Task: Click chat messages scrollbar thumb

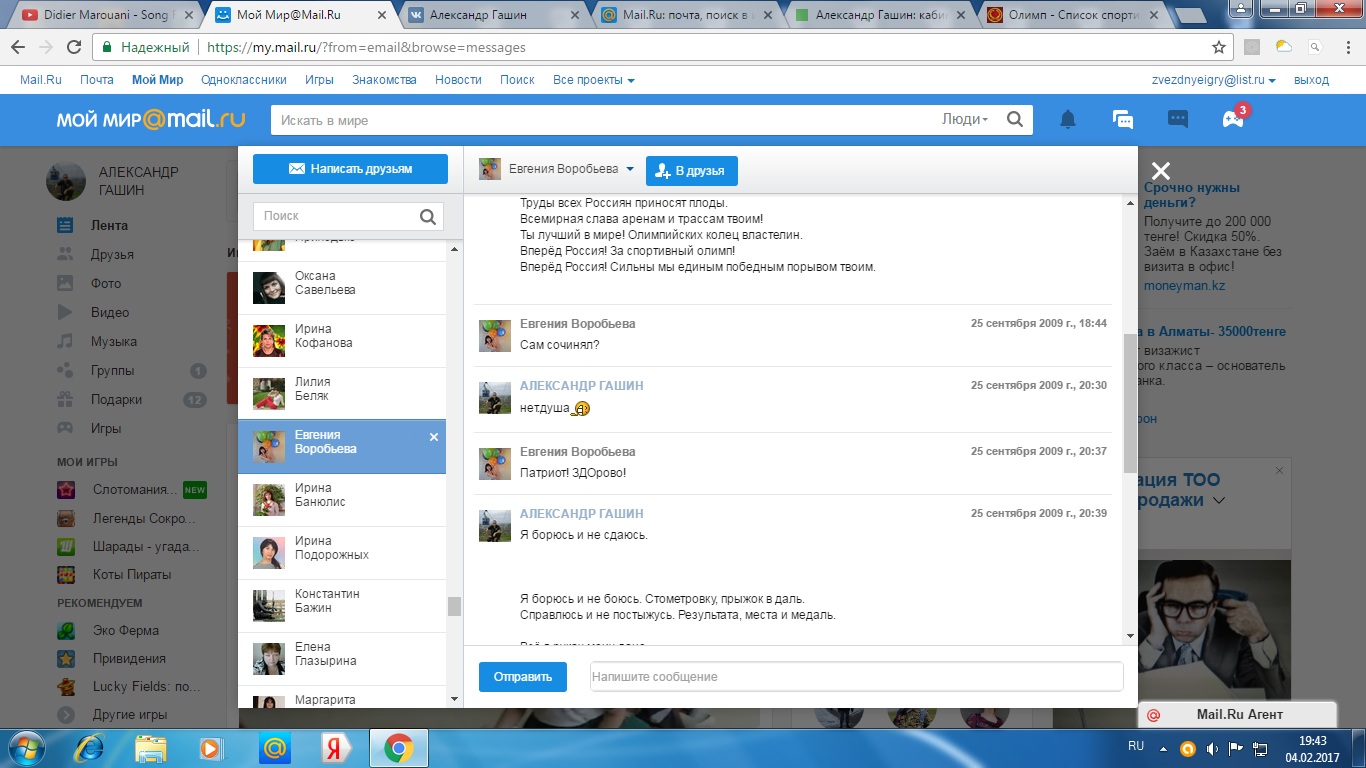Action: coord(1130,403)
